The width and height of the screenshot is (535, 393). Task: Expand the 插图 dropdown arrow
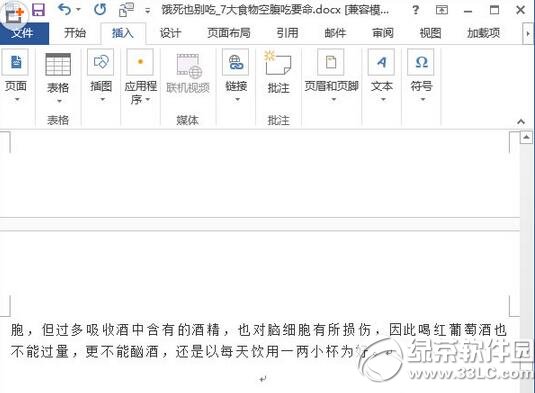coord(102,100)
